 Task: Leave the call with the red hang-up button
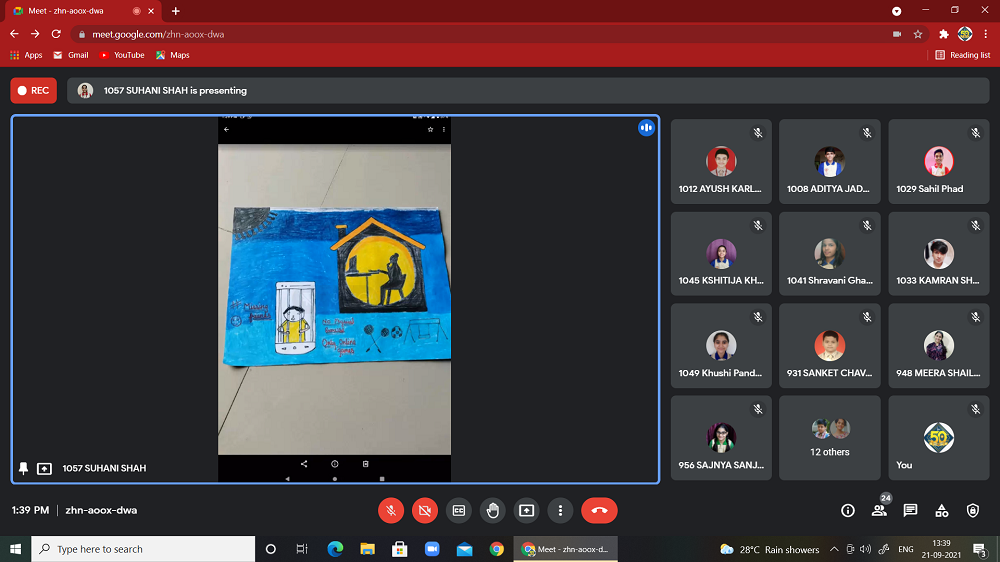click(599, 510)
